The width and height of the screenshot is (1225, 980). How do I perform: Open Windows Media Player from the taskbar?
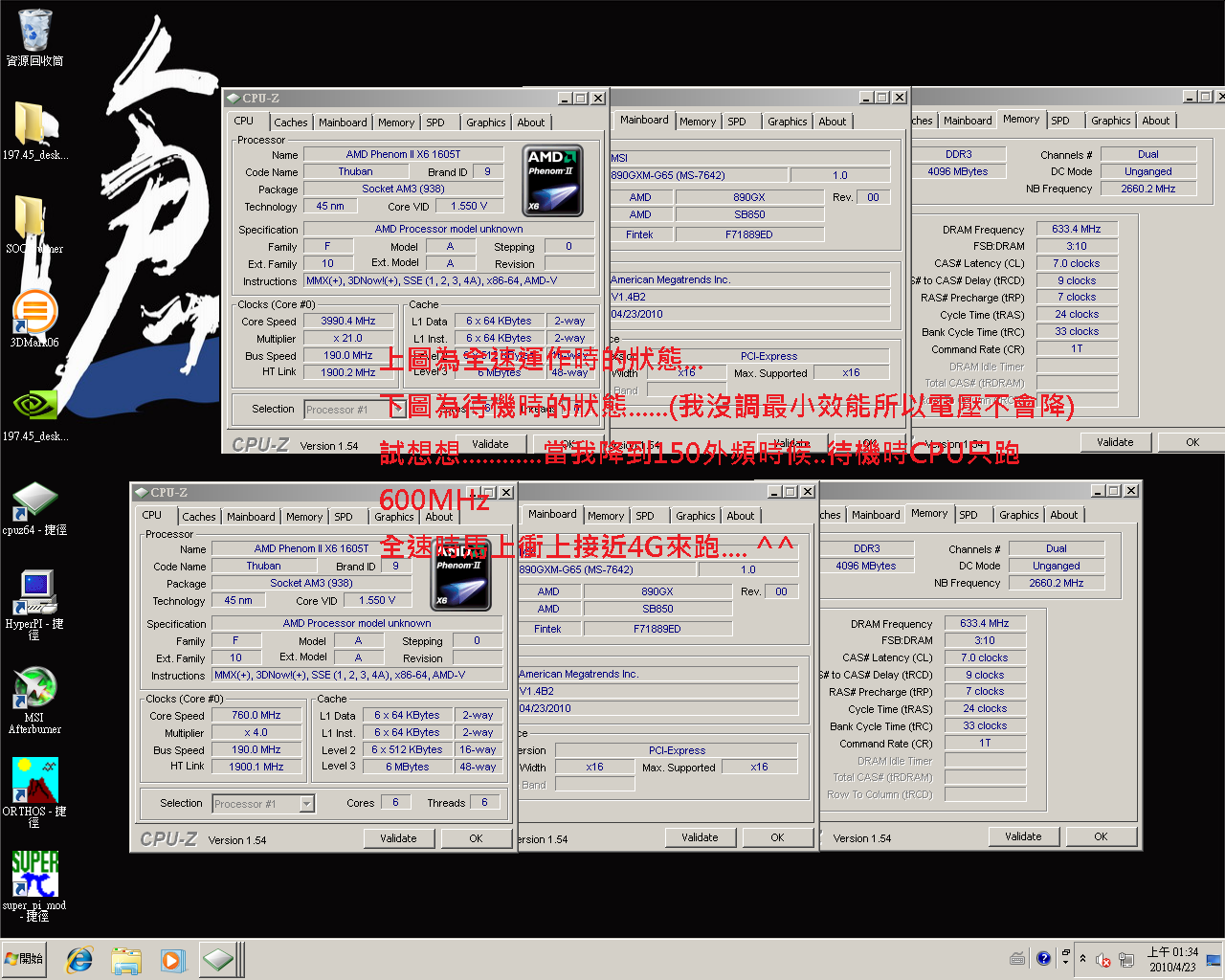[x=171, y=959]
